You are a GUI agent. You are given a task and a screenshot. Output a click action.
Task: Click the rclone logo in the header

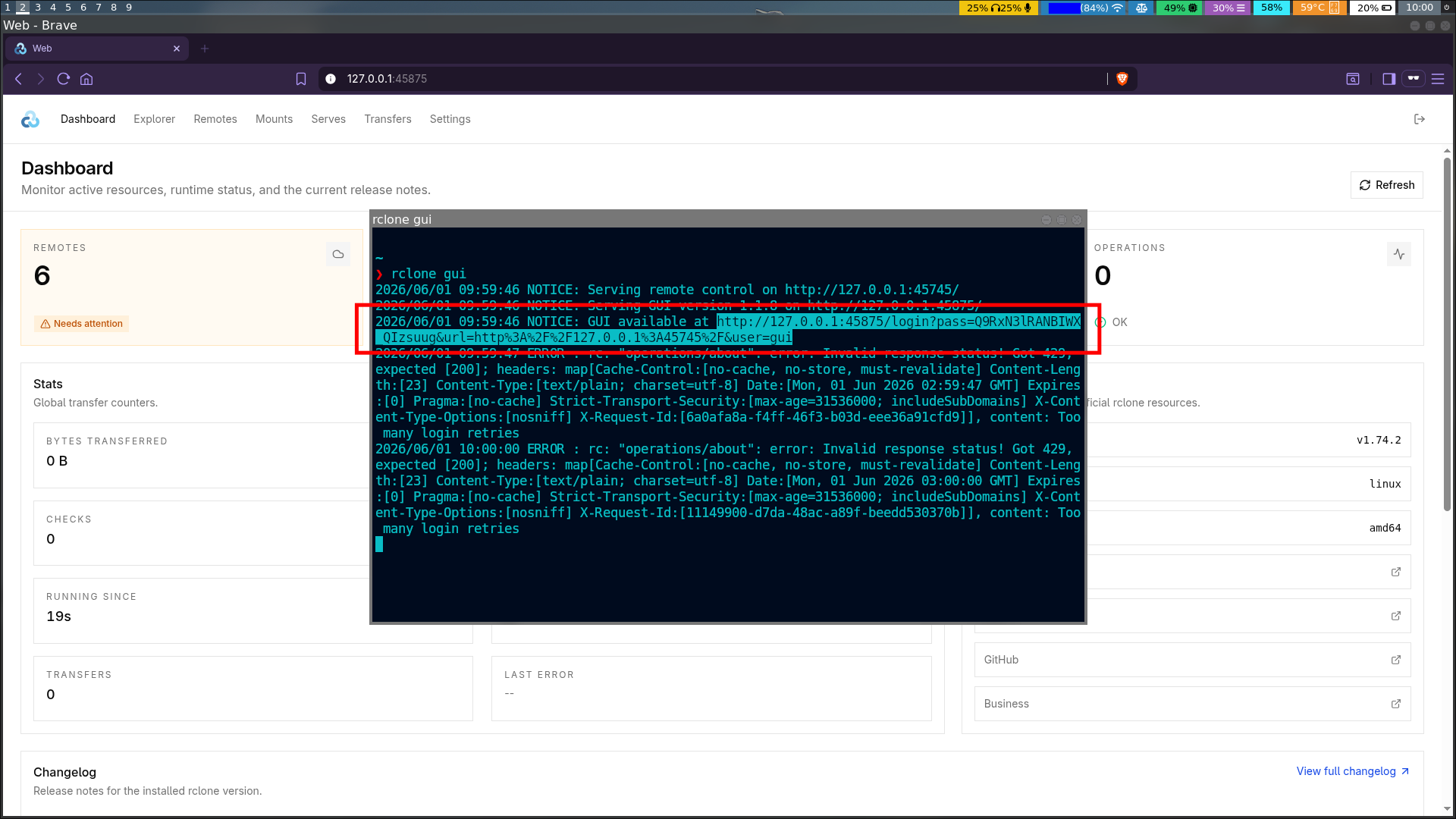(30, 119)
